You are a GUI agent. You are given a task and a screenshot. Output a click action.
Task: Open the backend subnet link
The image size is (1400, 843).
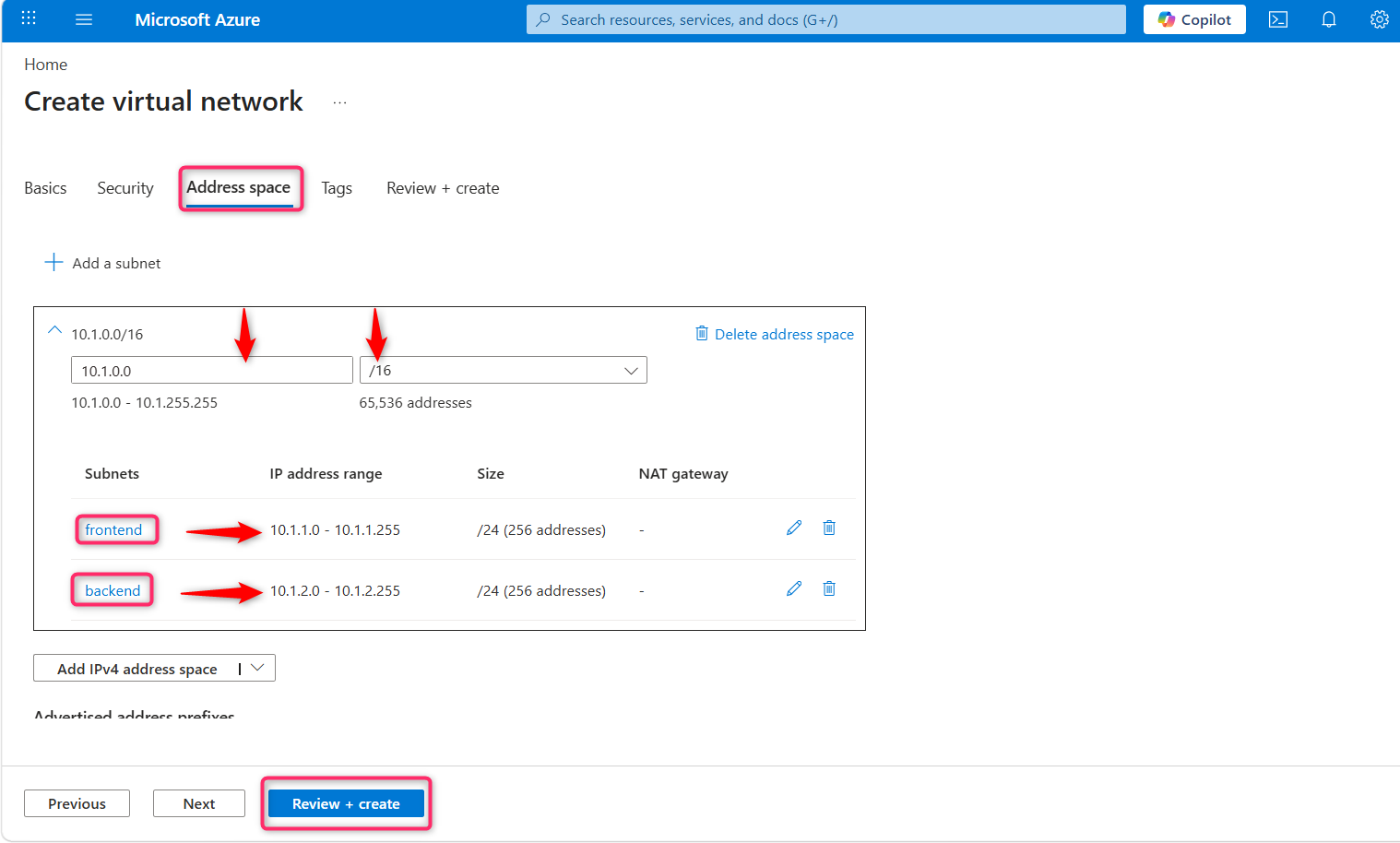click(x=113, y=590)
